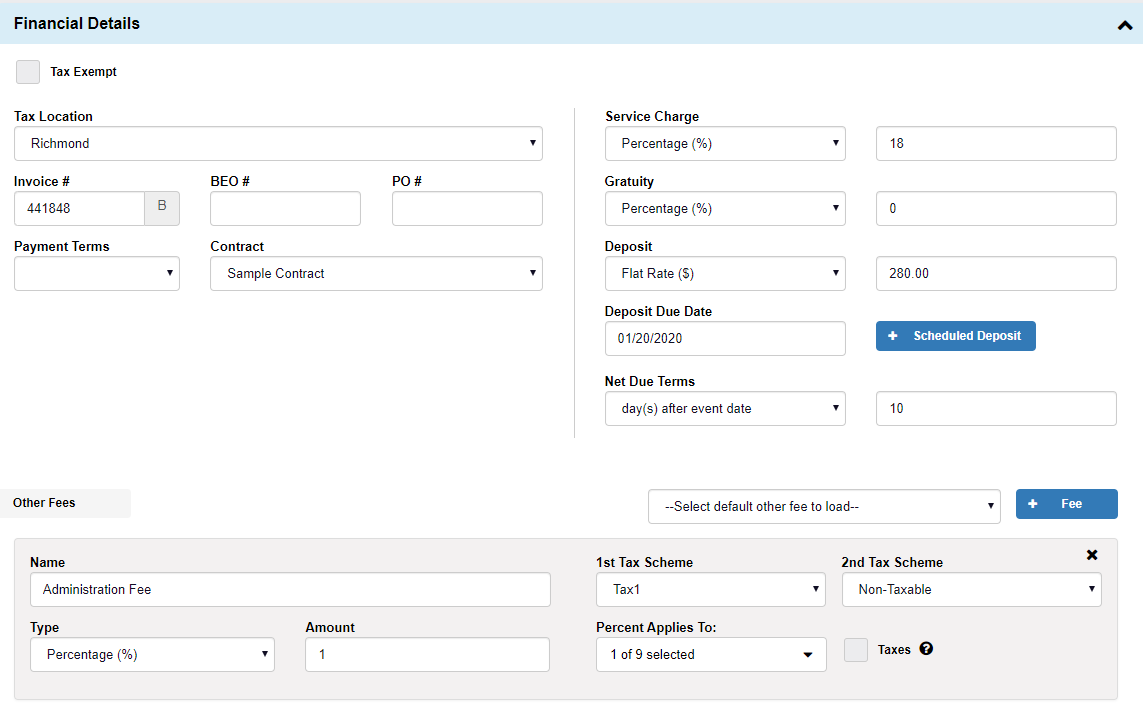Screen dimensions: 1143x710
Task: Focus the PO # input field
Action: 467,208
